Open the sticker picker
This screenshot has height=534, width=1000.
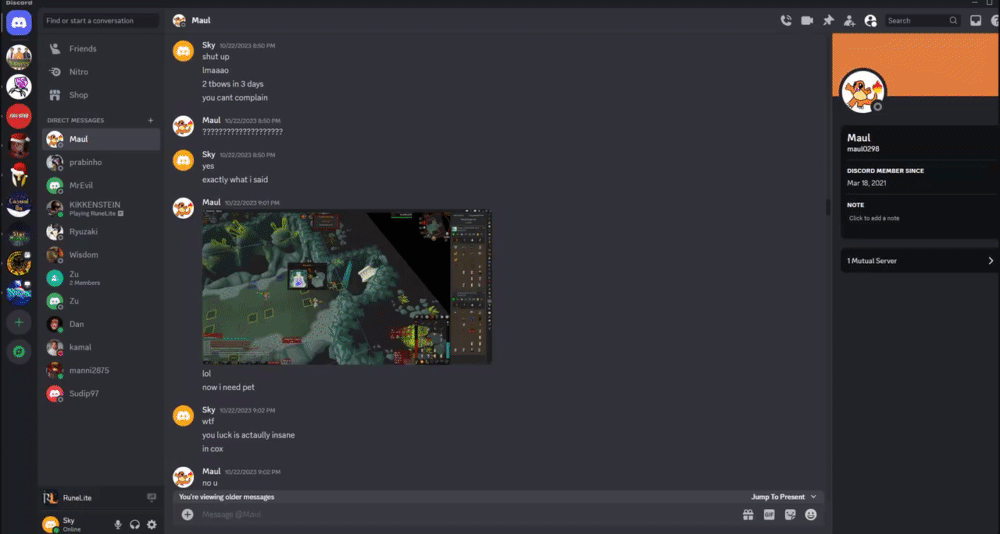(790, 514)
